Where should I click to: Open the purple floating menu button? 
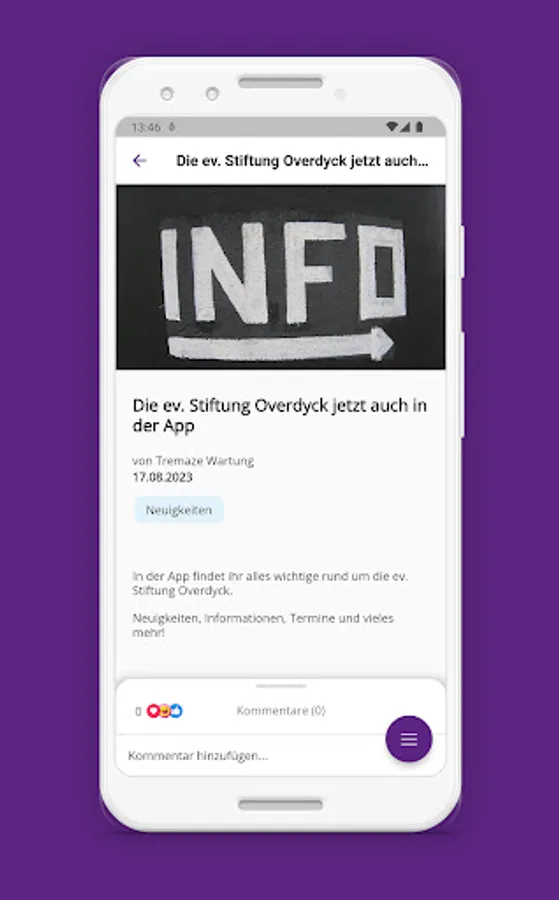click(x=409, y=739)
